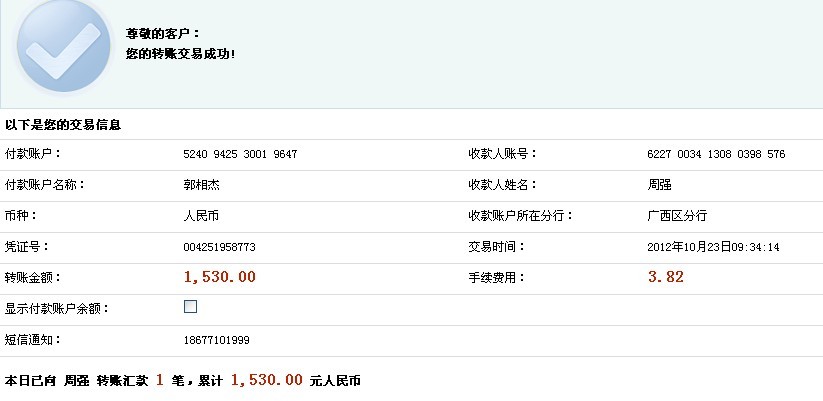
Task: Click the payee name 周强 in the table
Action: 660,185
